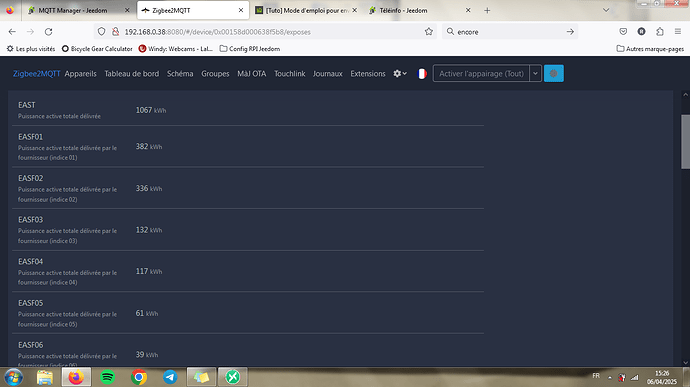This screenshot has width=690, height=387.
Task: Open Autres marque-pages folder
Action: coord(650,49)
